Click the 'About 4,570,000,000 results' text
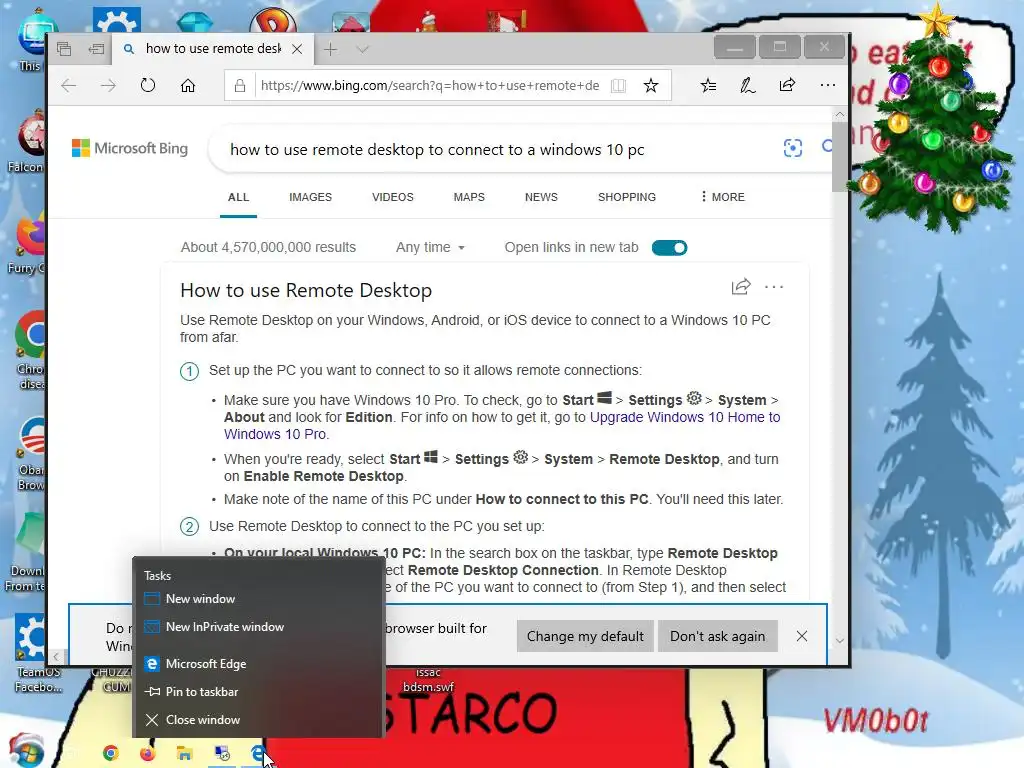Image resolution: width=1024 pixels, height=768 pixels. point(268,248)
